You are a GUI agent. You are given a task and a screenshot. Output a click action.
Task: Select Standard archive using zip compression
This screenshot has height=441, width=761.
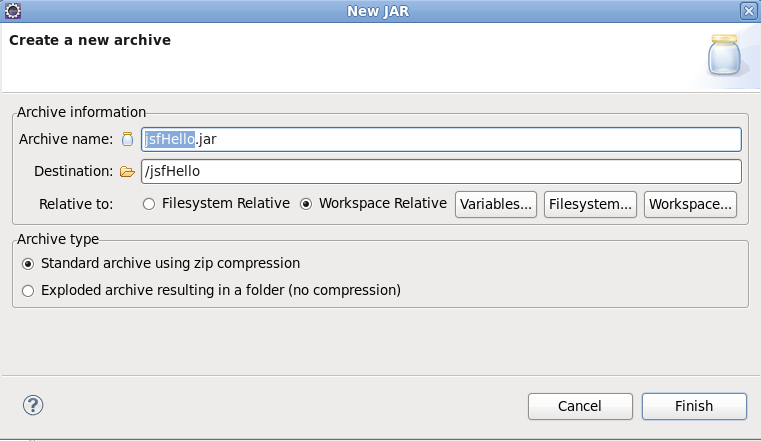[28, 264]
